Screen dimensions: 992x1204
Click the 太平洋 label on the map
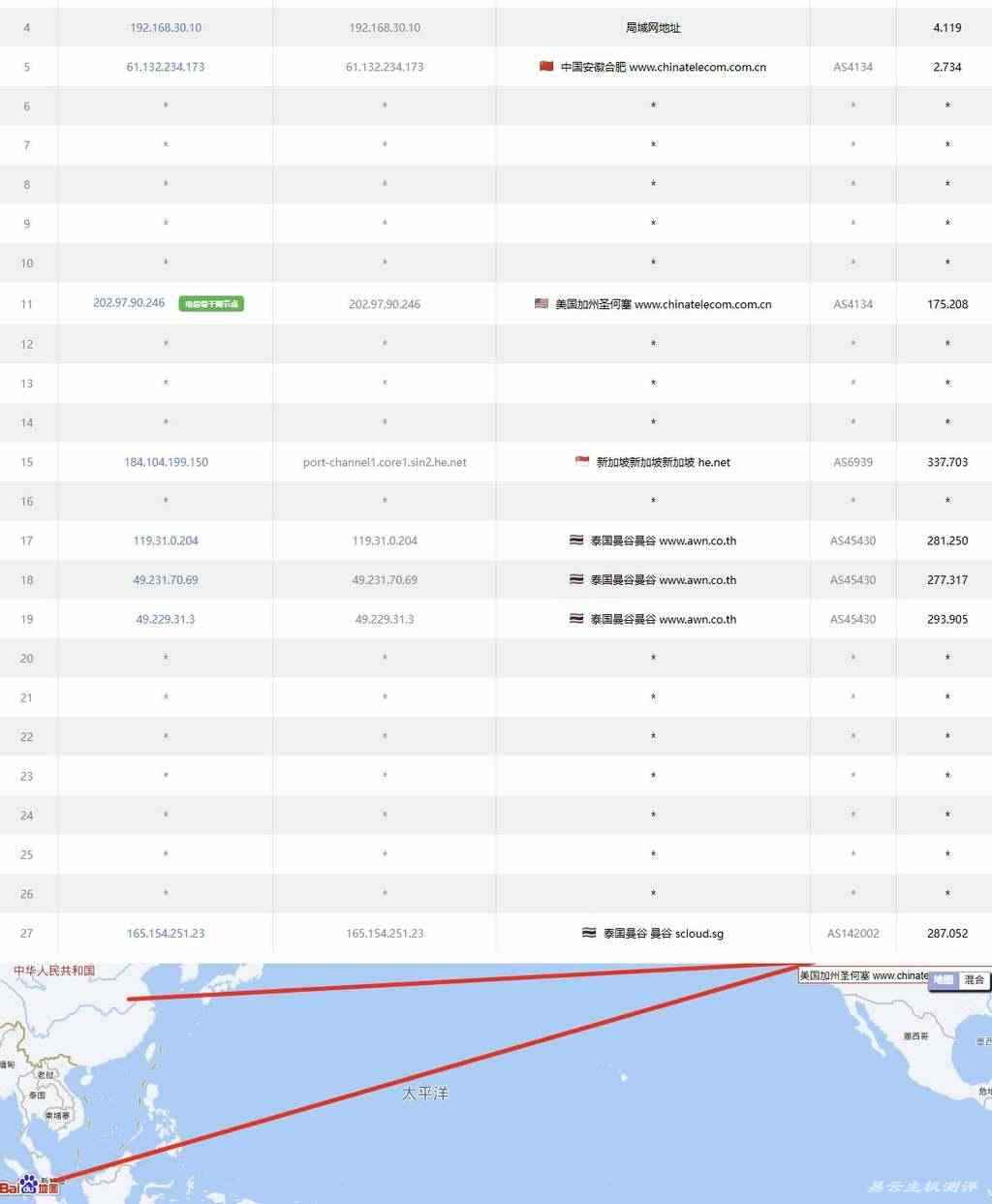(x=425, y=1094)
